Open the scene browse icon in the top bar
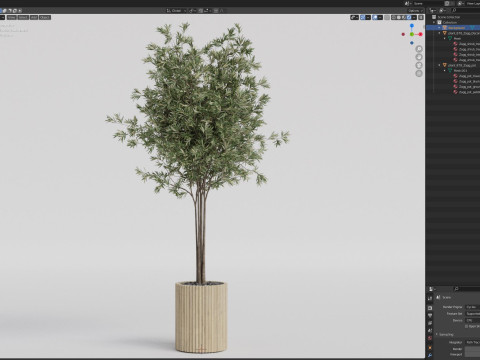The height and width of the screenshot is (360, 480). [x=408, y=3]
